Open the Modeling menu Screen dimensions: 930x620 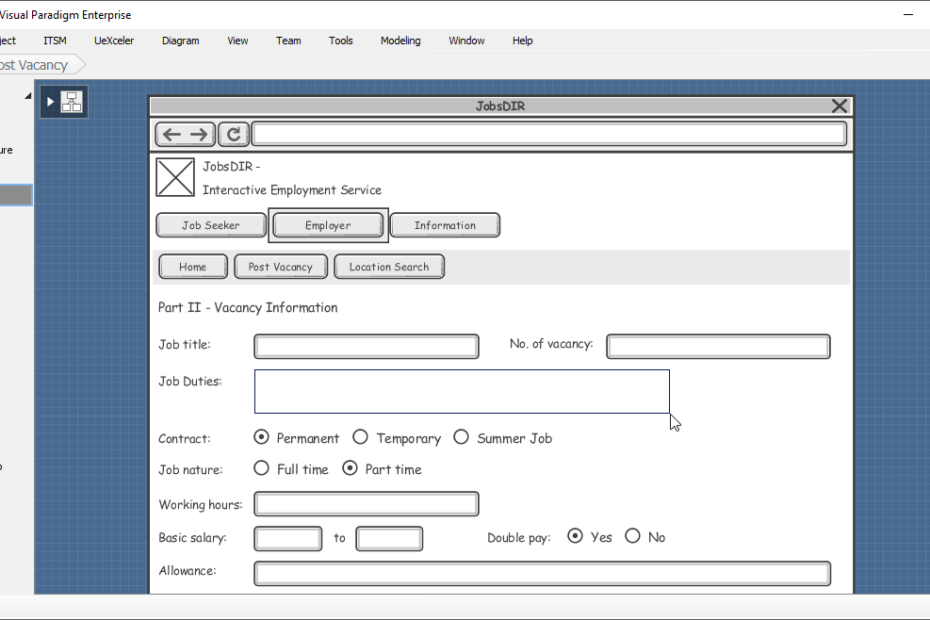click(400, 40)
